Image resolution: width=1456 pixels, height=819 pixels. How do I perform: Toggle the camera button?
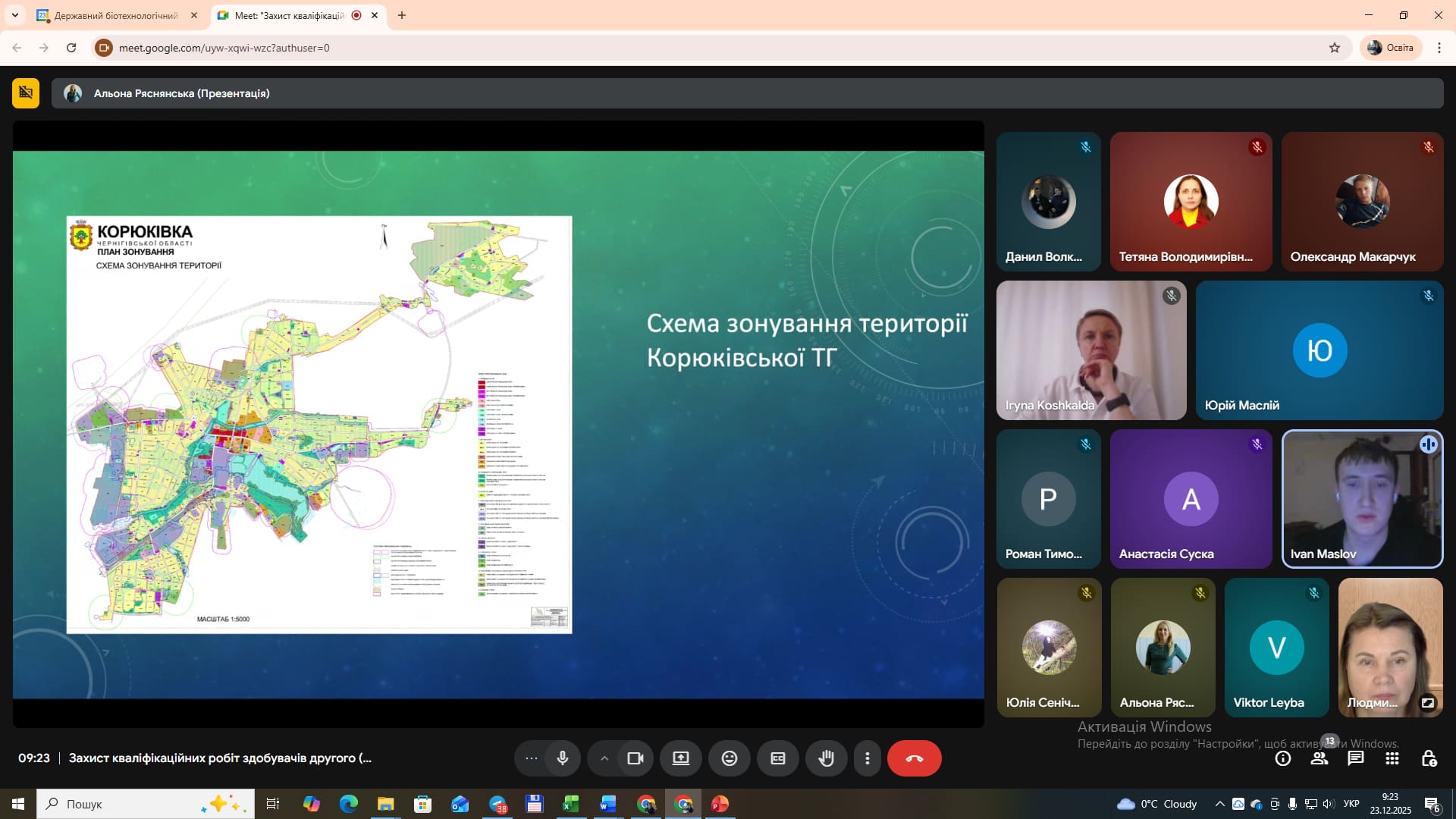pos(635,758)
